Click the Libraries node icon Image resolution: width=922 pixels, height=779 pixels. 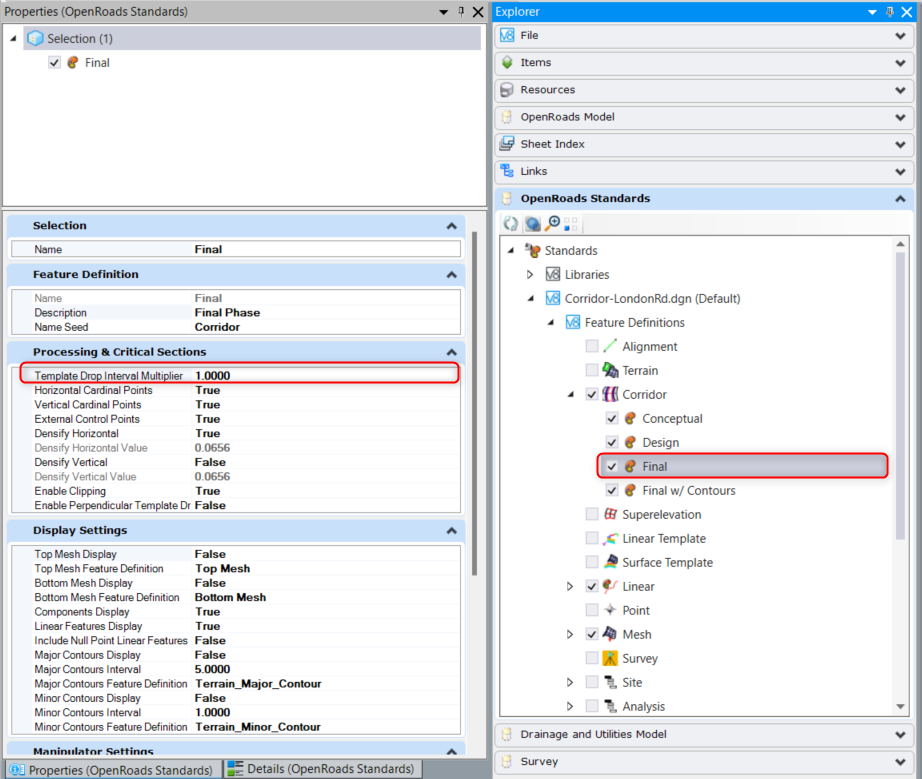coord(553,275)
